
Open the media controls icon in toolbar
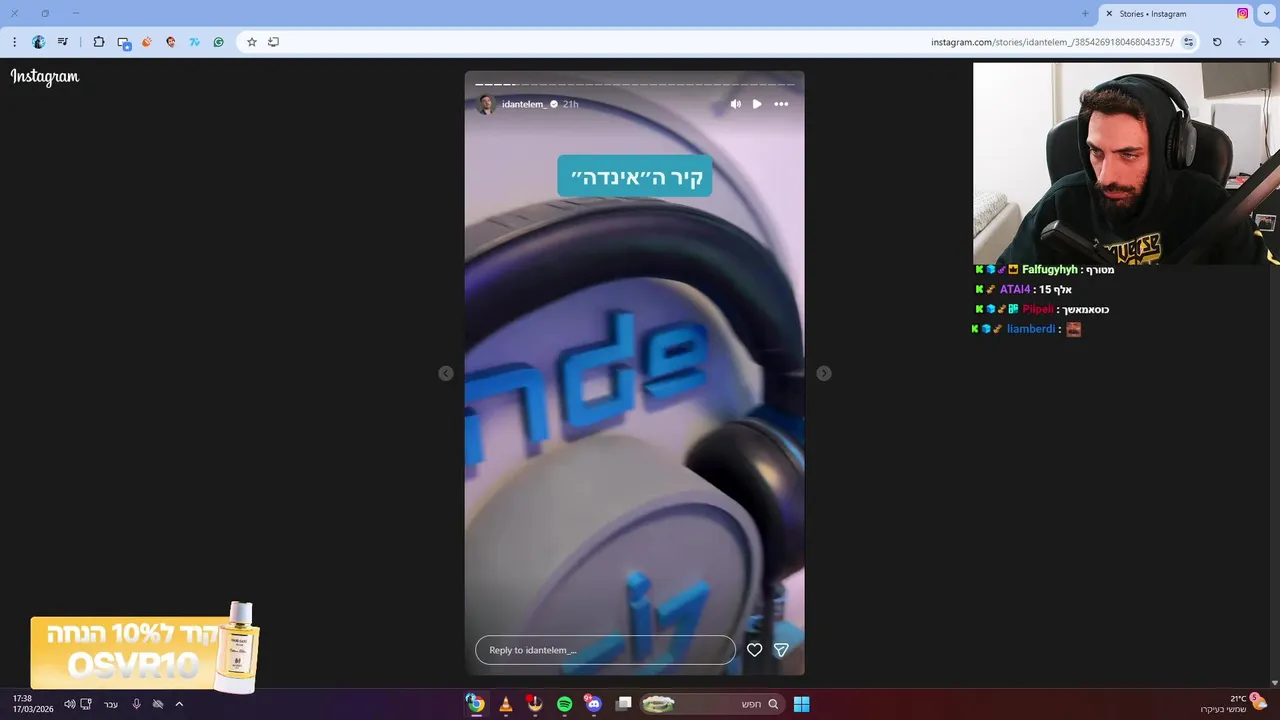tap(63, 42)
